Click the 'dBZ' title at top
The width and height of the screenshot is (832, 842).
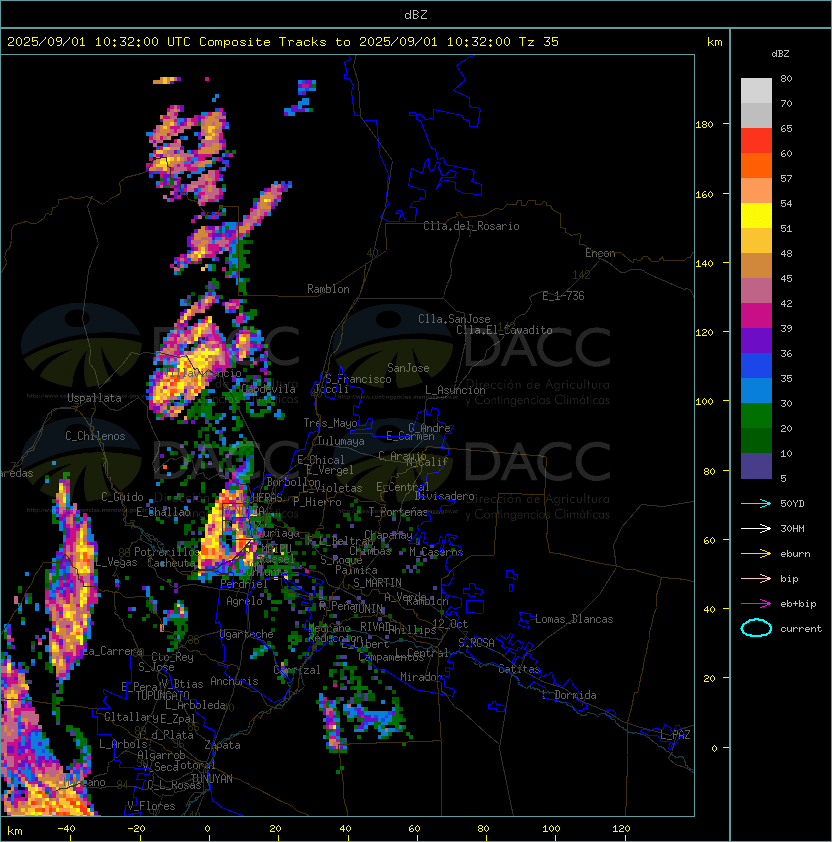[416, 14]
